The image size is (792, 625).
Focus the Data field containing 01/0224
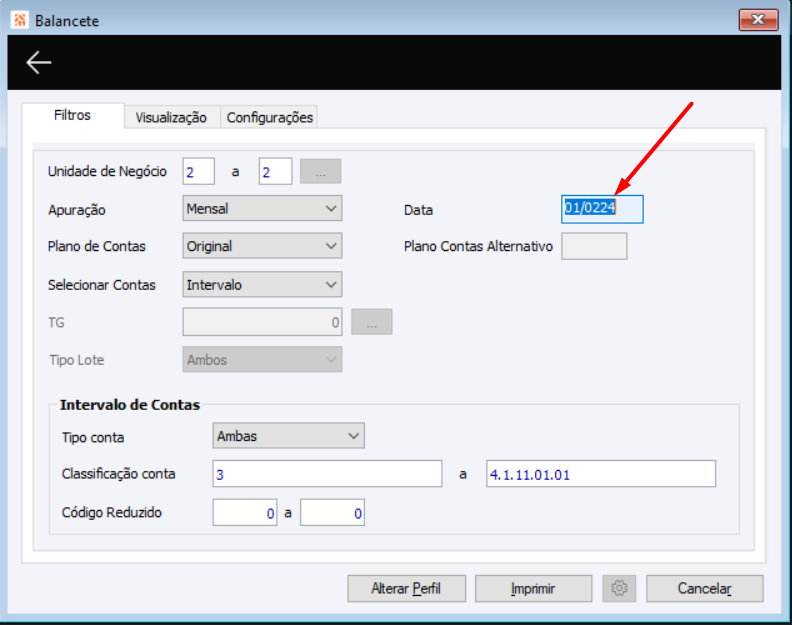pos(602,209)
